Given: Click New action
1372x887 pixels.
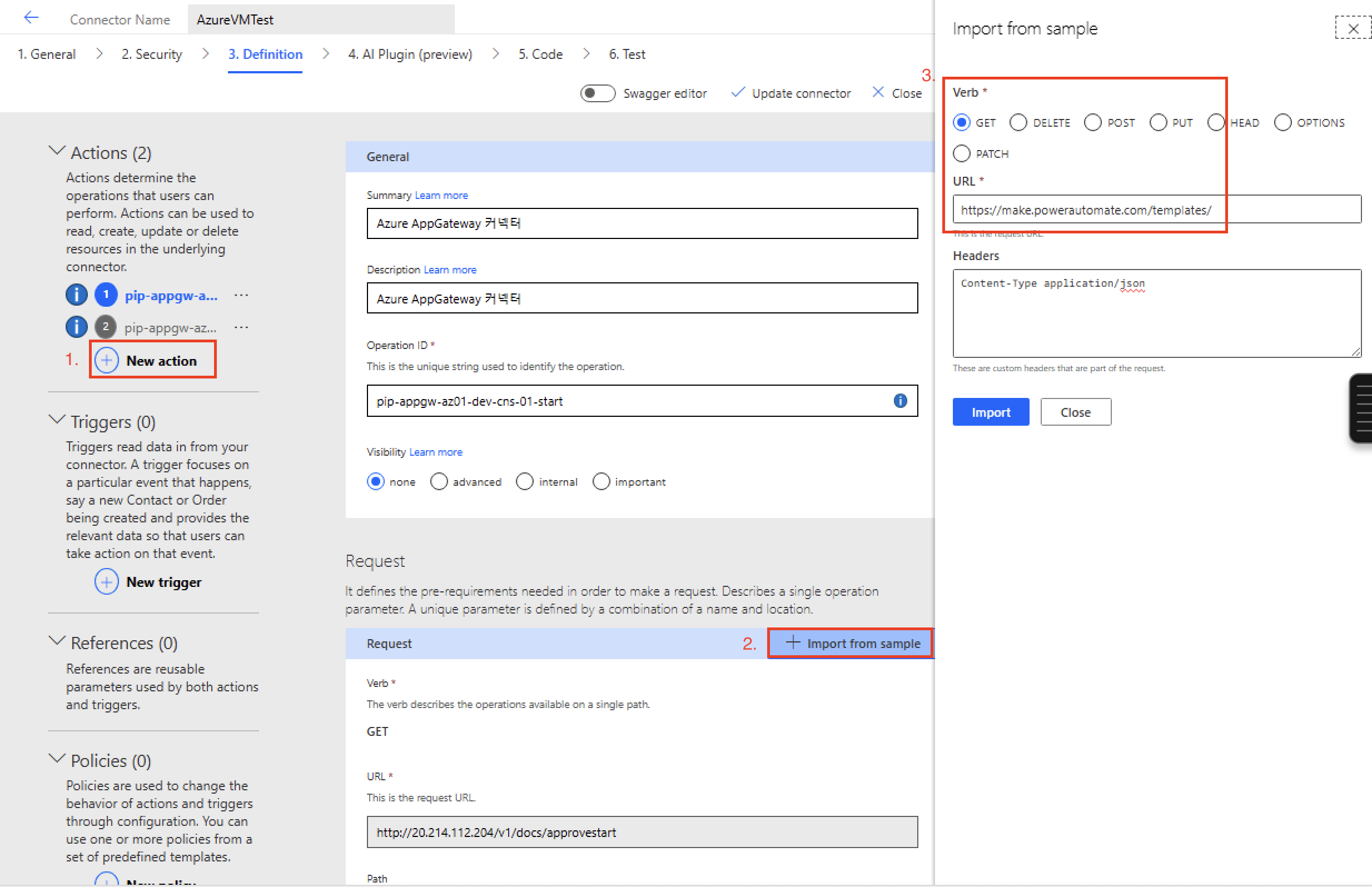Looking at the screenshot, I should (x=153, y=360).
